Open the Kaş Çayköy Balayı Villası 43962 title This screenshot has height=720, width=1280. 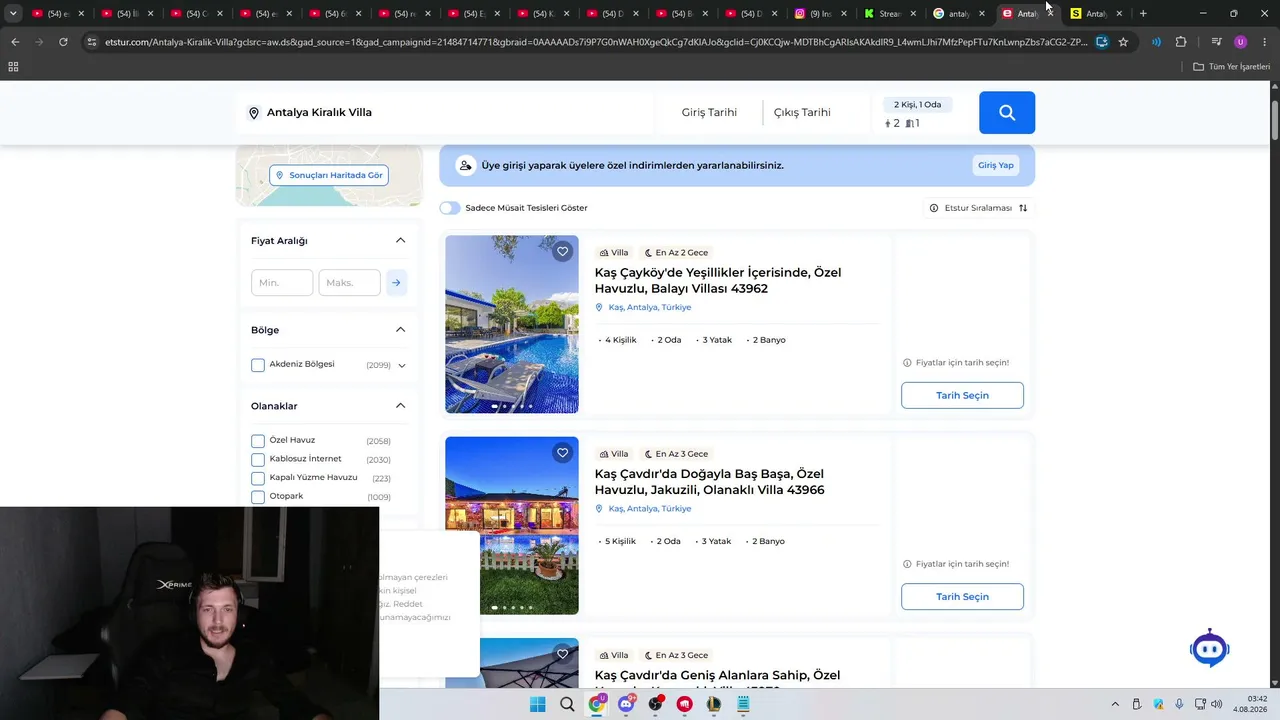[718, 280]
